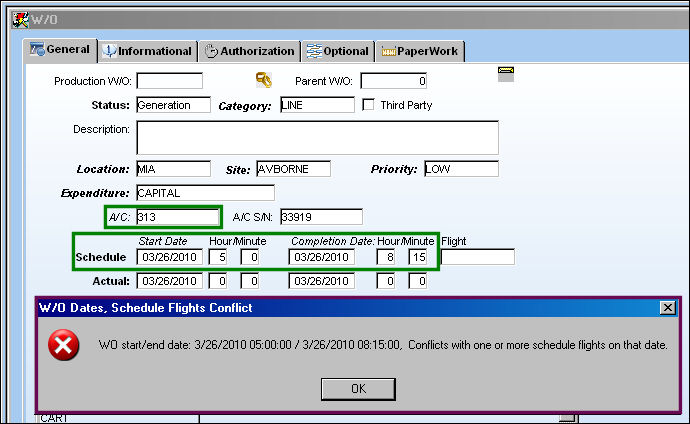Click the W/O window application icon
690x424 pixels.
tap(20, 19)
